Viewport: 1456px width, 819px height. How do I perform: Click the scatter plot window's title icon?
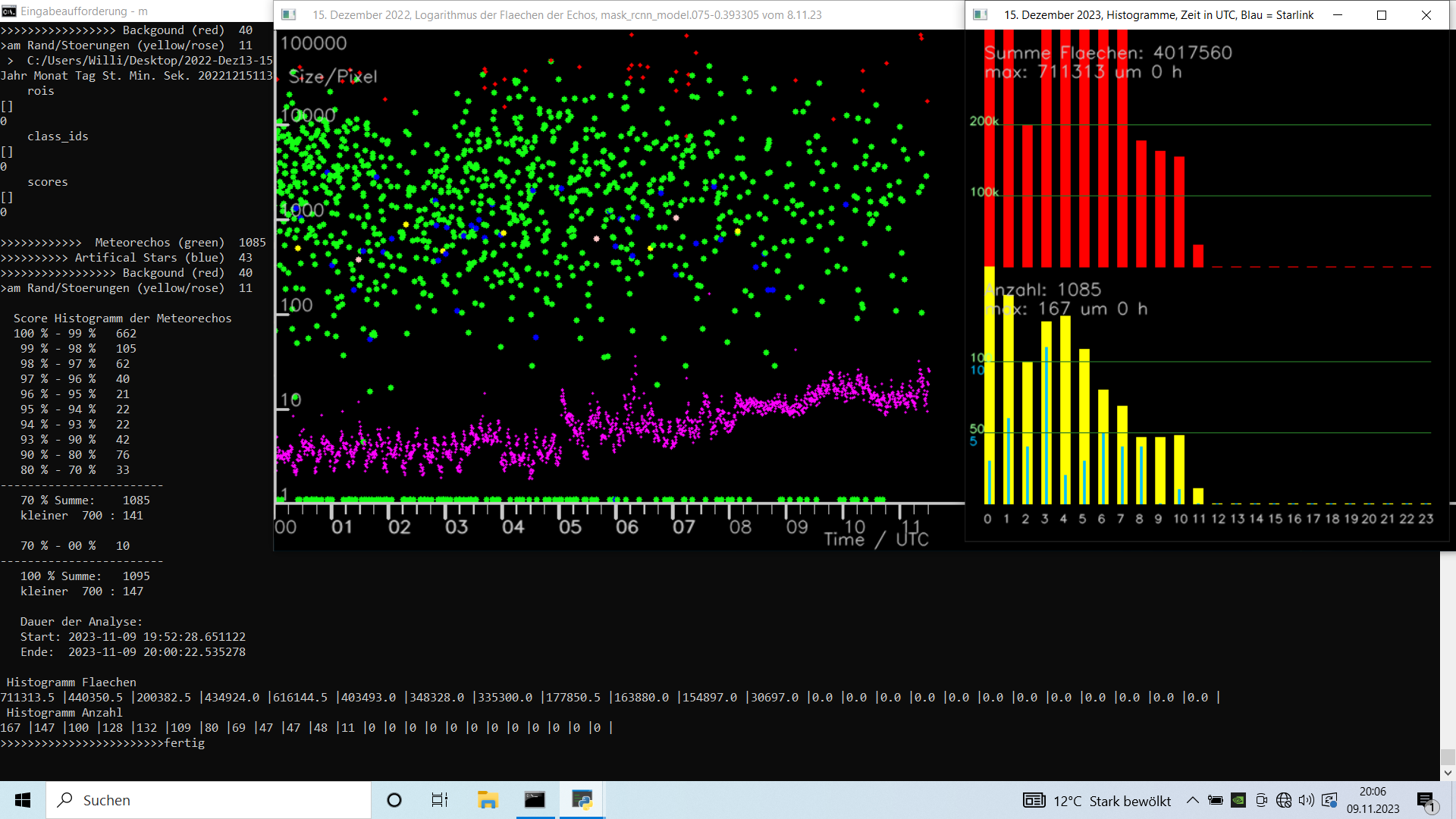pyautogui.click(x=289, y=14)
